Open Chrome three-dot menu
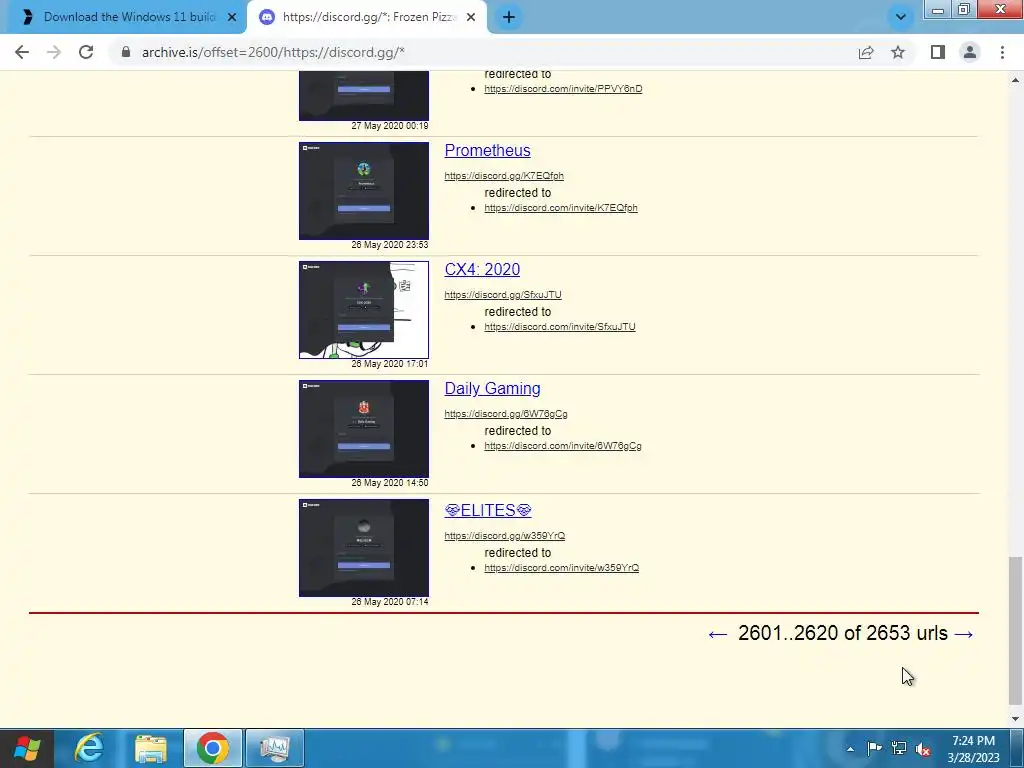The width and height of the screenshot is (1024, 768). click(1002, 52)
